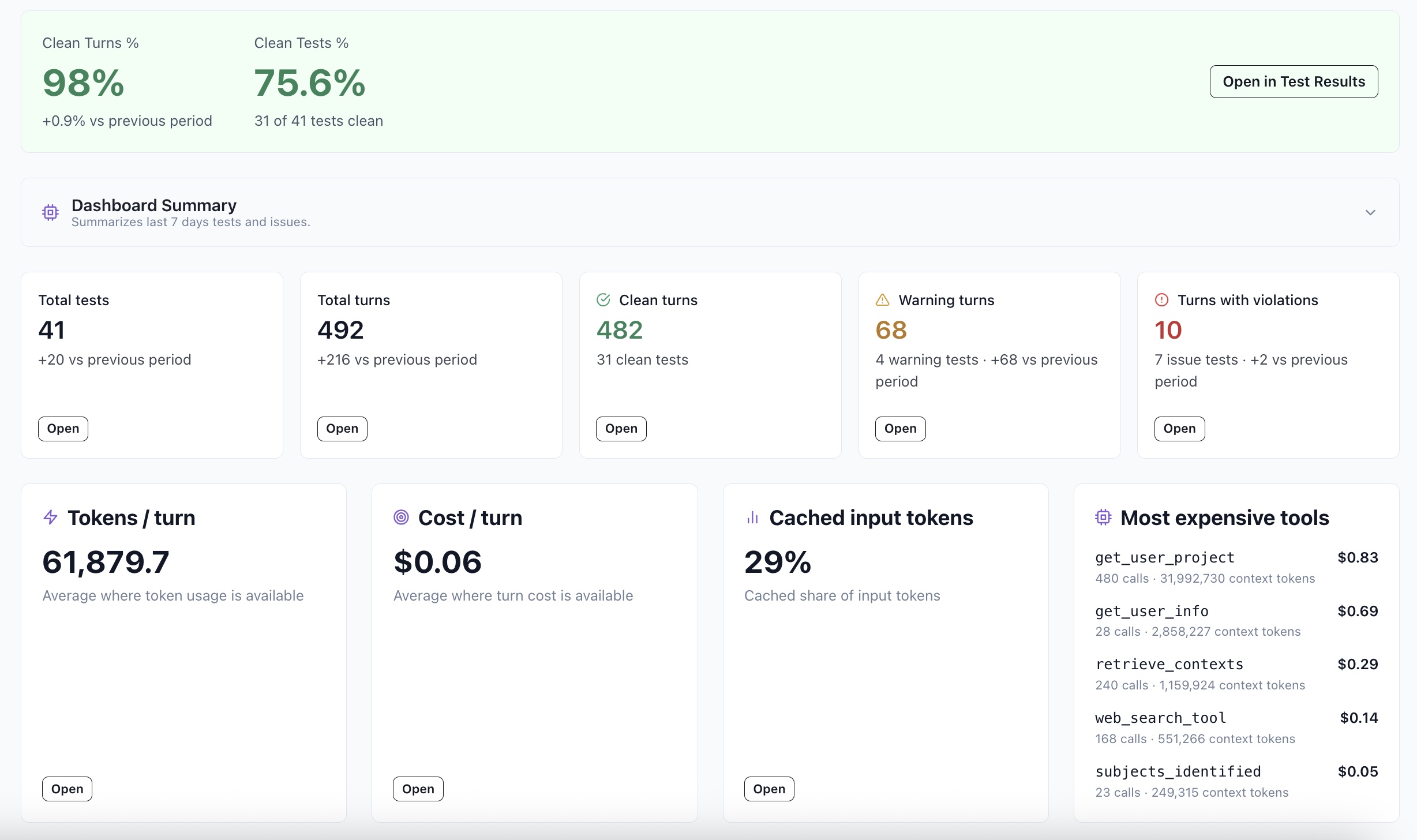This screenshot has width=1417, height=840.
Task: Click the Cost / turn target icon
Action: (x=401, y=517)
